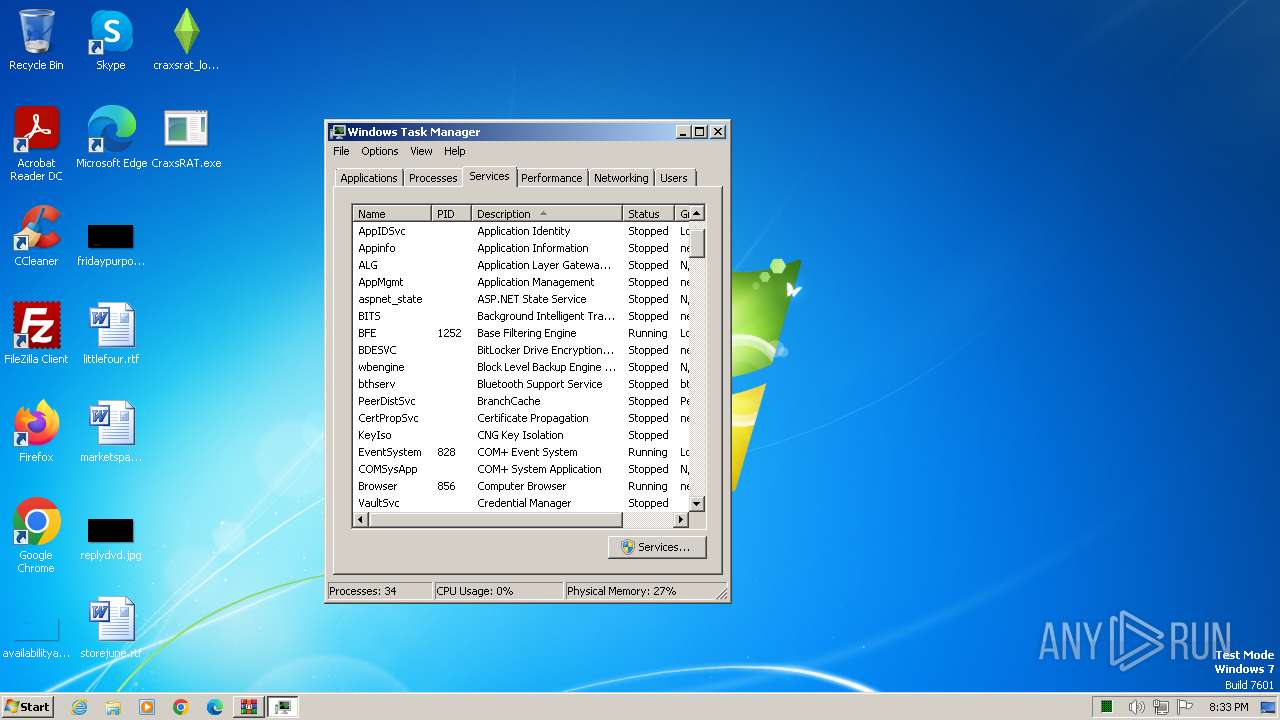The width and height of the screenshot is (1280, 720).
Task: Sort by Description column header
Action: [546, 213]
